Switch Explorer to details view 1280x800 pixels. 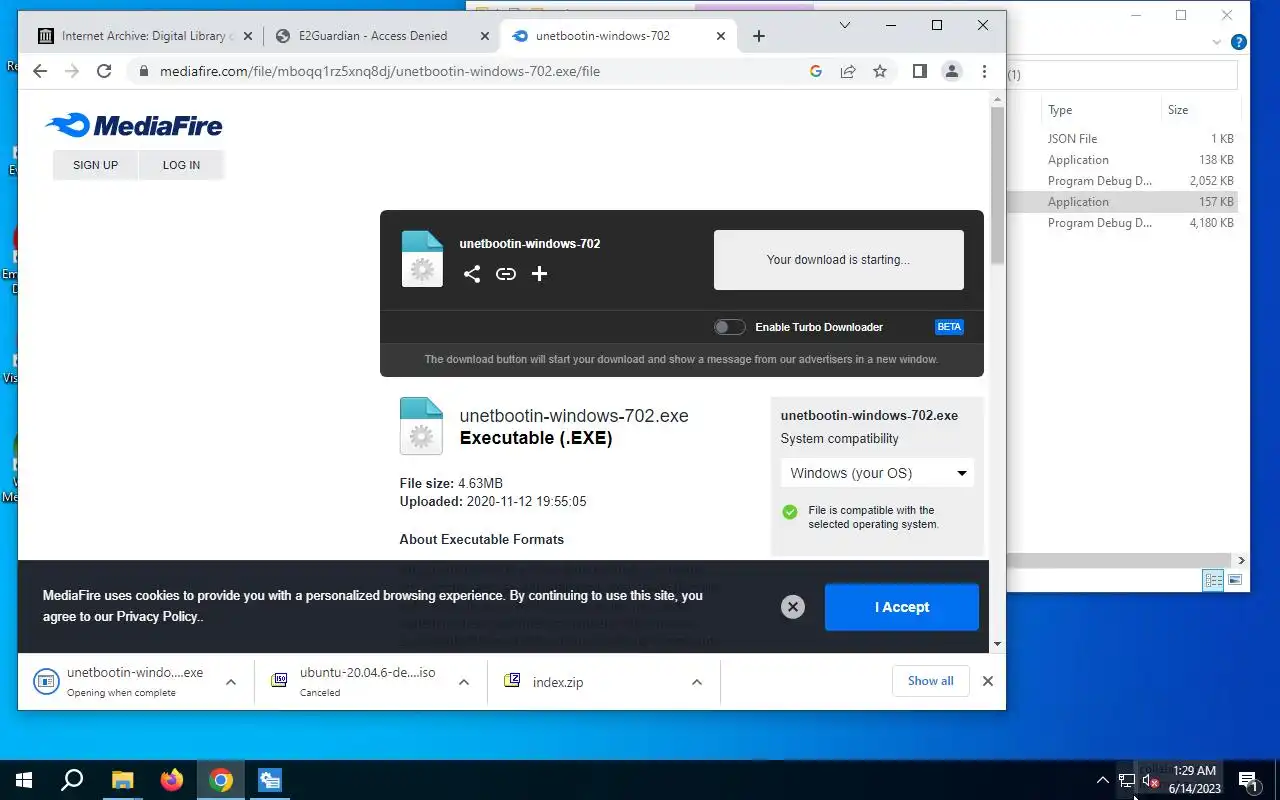click(1214, 580)
